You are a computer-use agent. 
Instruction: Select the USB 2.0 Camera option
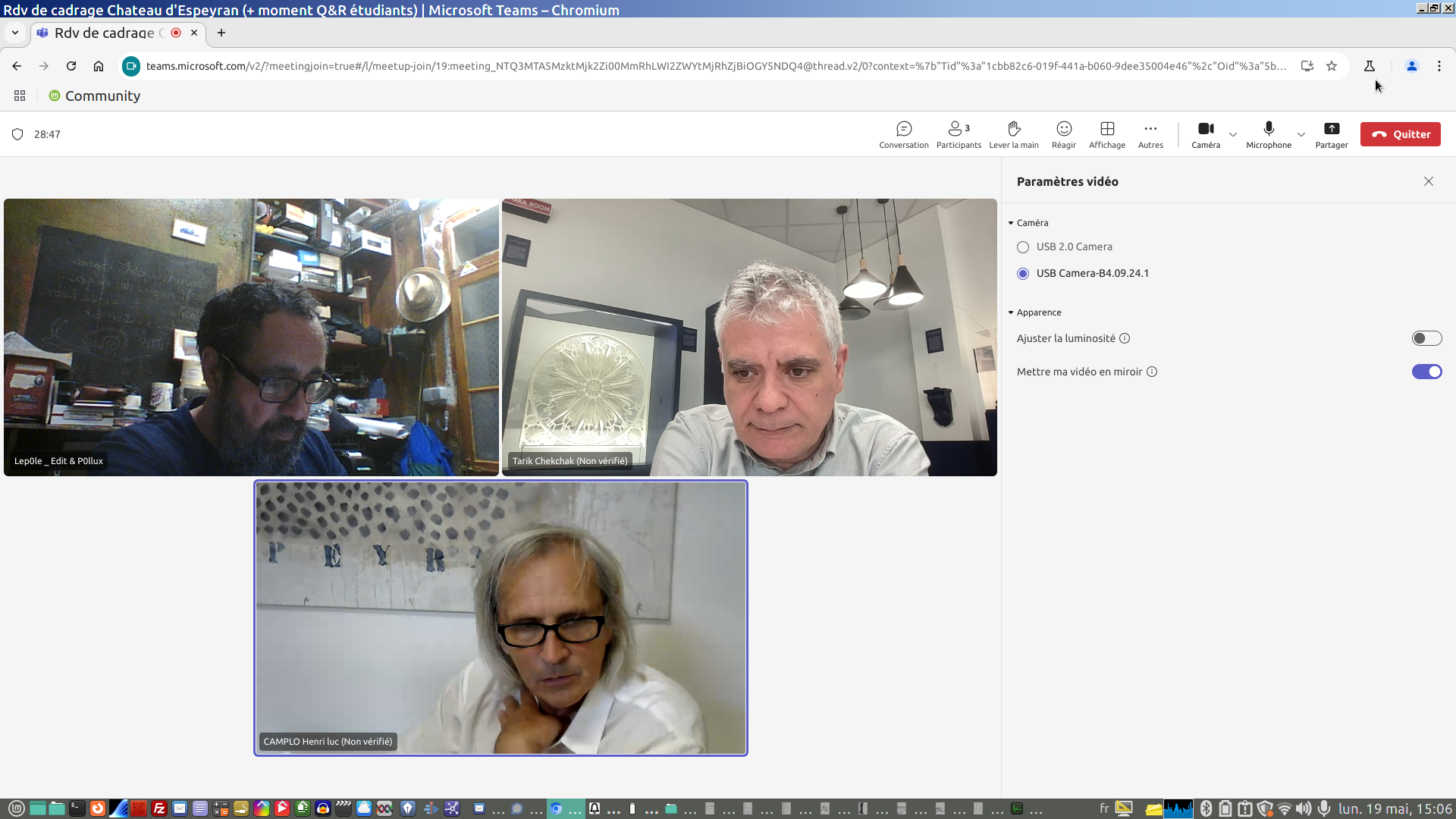click(1023, 247)
